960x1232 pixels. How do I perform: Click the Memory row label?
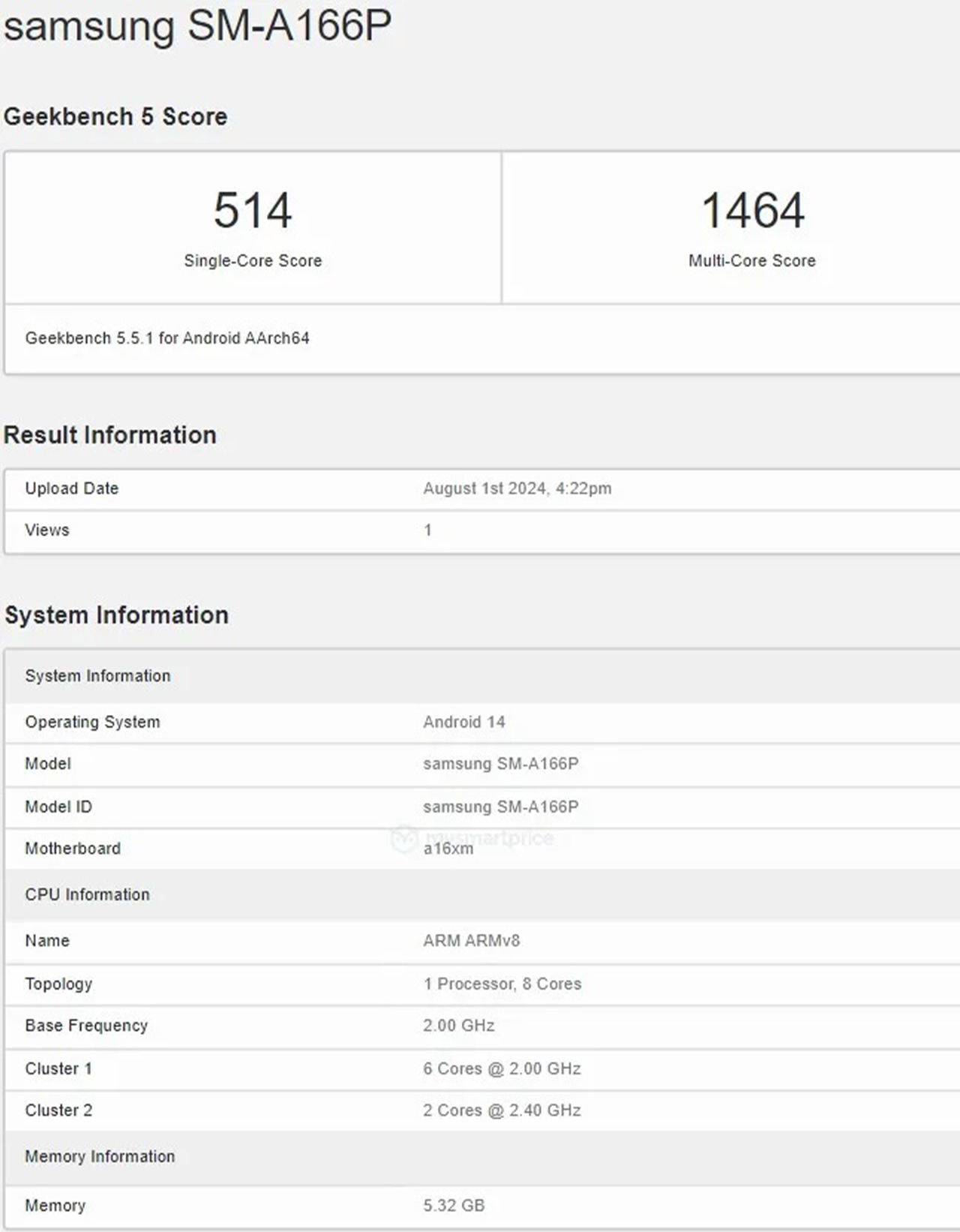coord(55,1206)
